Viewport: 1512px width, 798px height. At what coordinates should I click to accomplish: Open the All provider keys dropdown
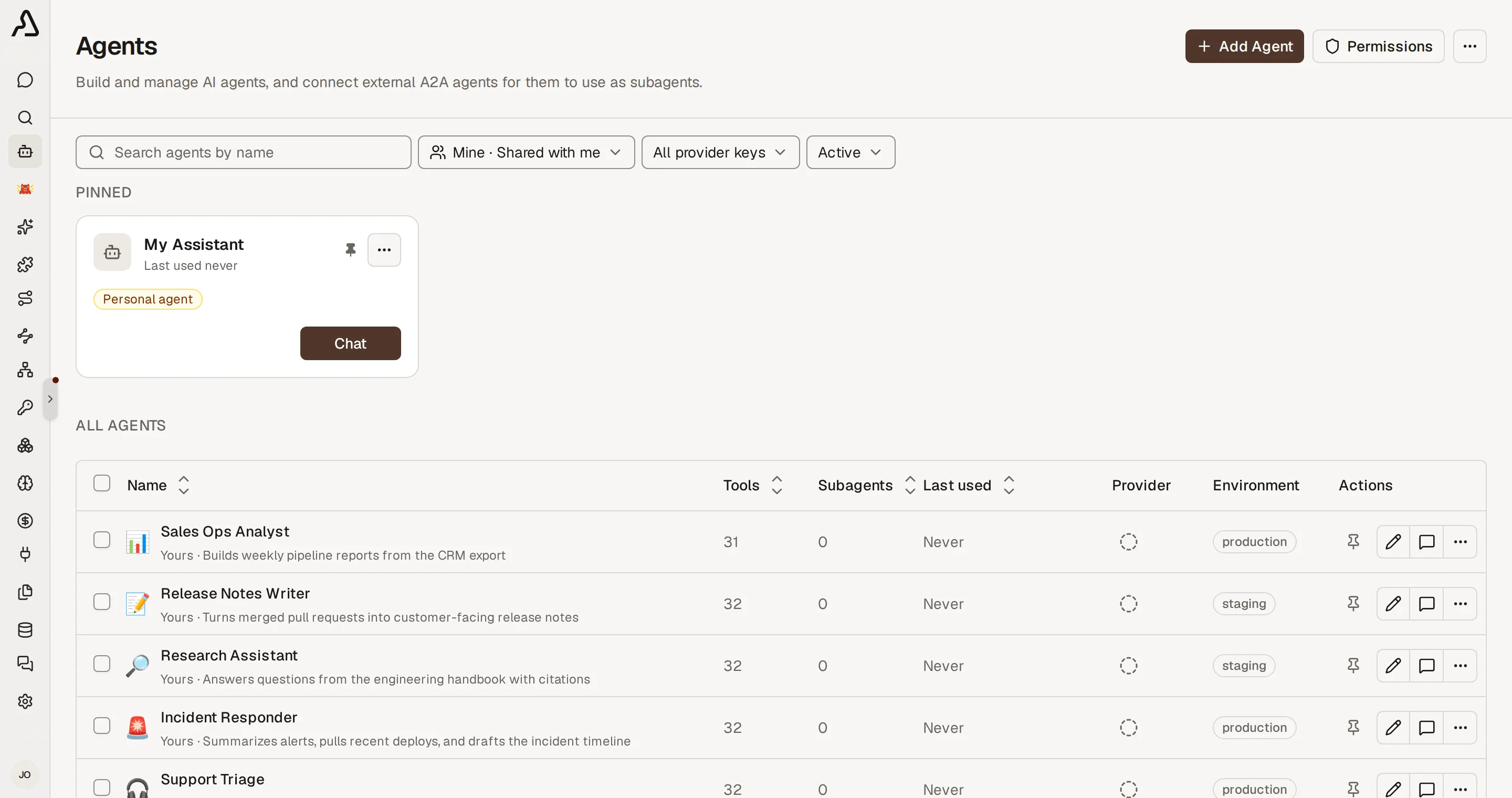point(720,152)
